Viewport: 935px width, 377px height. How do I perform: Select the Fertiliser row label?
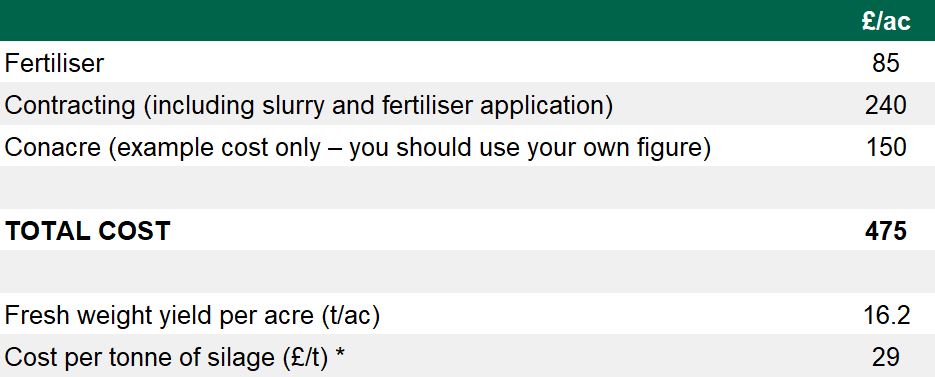pyautogui.click(x=54, y=63)
